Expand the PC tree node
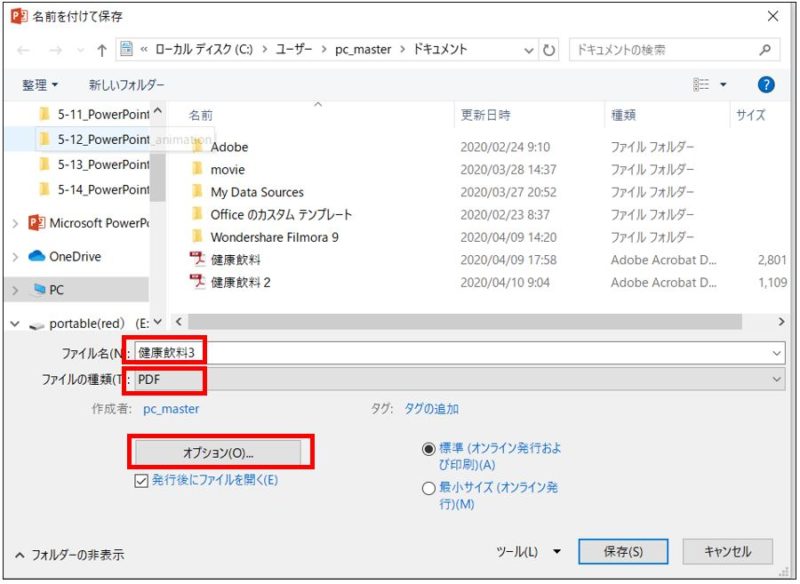This screenshot has width=800, height=584. pos(15,290)
